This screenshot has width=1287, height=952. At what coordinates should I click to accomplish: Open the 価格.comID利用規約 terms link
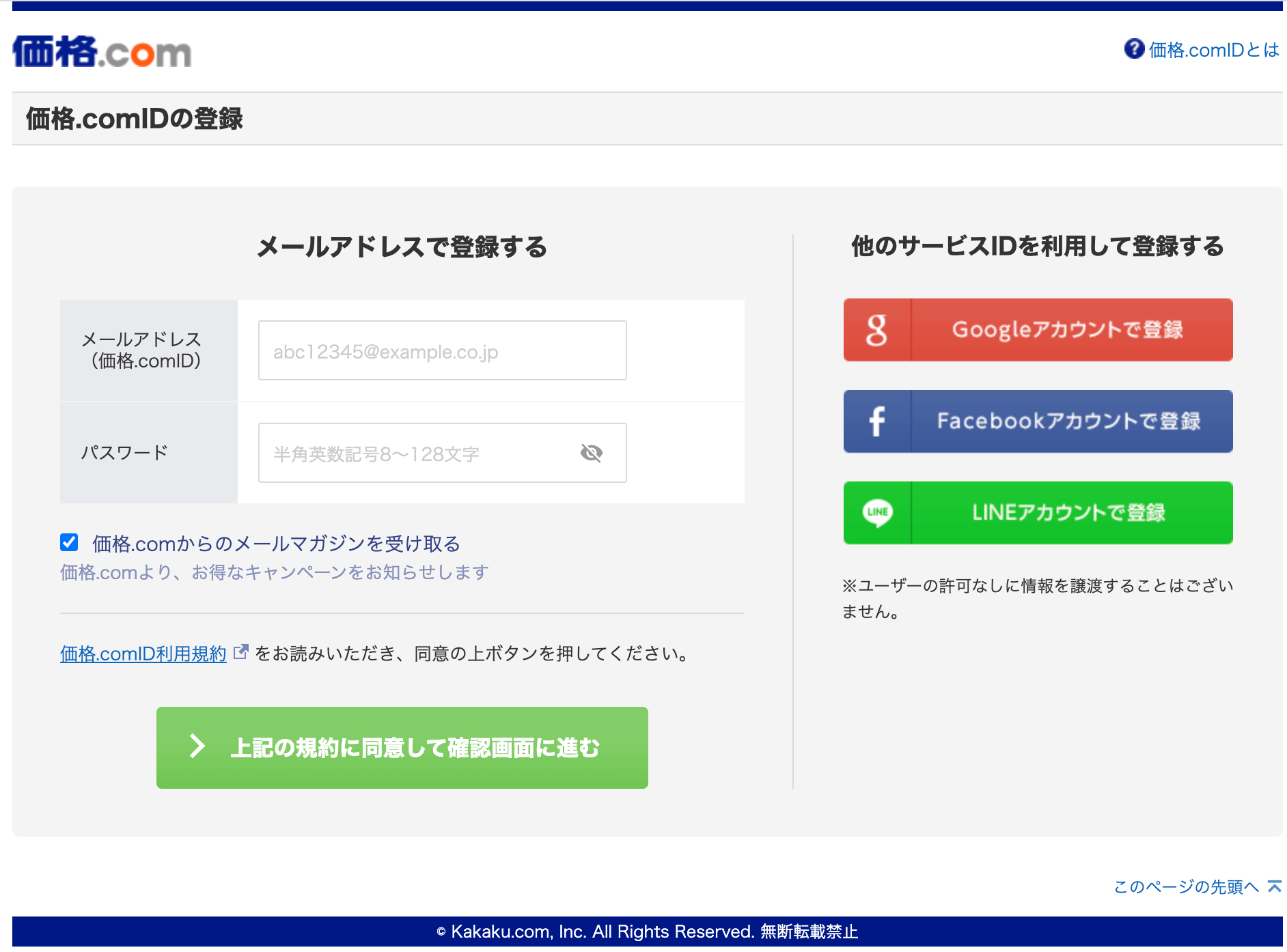[143, 654]
